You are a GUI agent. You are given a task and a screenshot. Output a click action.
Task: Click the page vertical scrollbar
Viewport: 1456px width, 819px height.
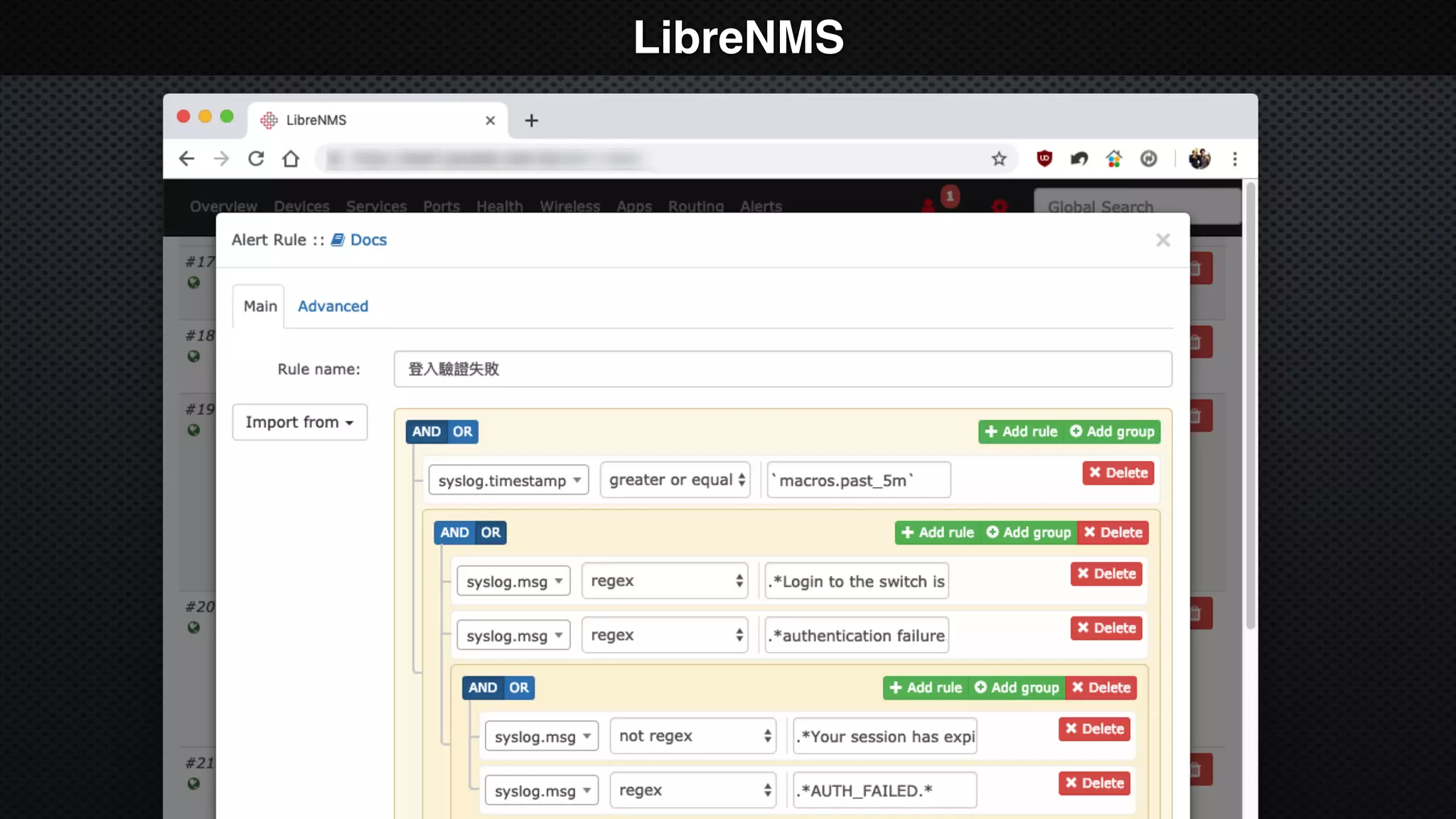pos(1251,405)
